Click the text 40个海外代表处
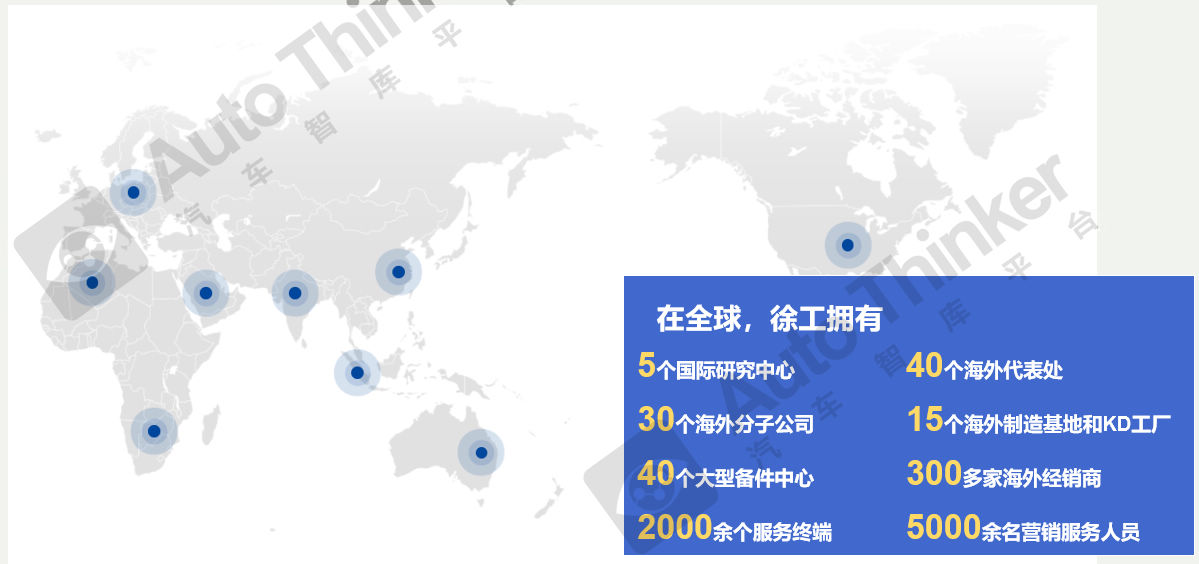Image resolution: width=1199 pixels, height=564 pixels. [985, 368]
